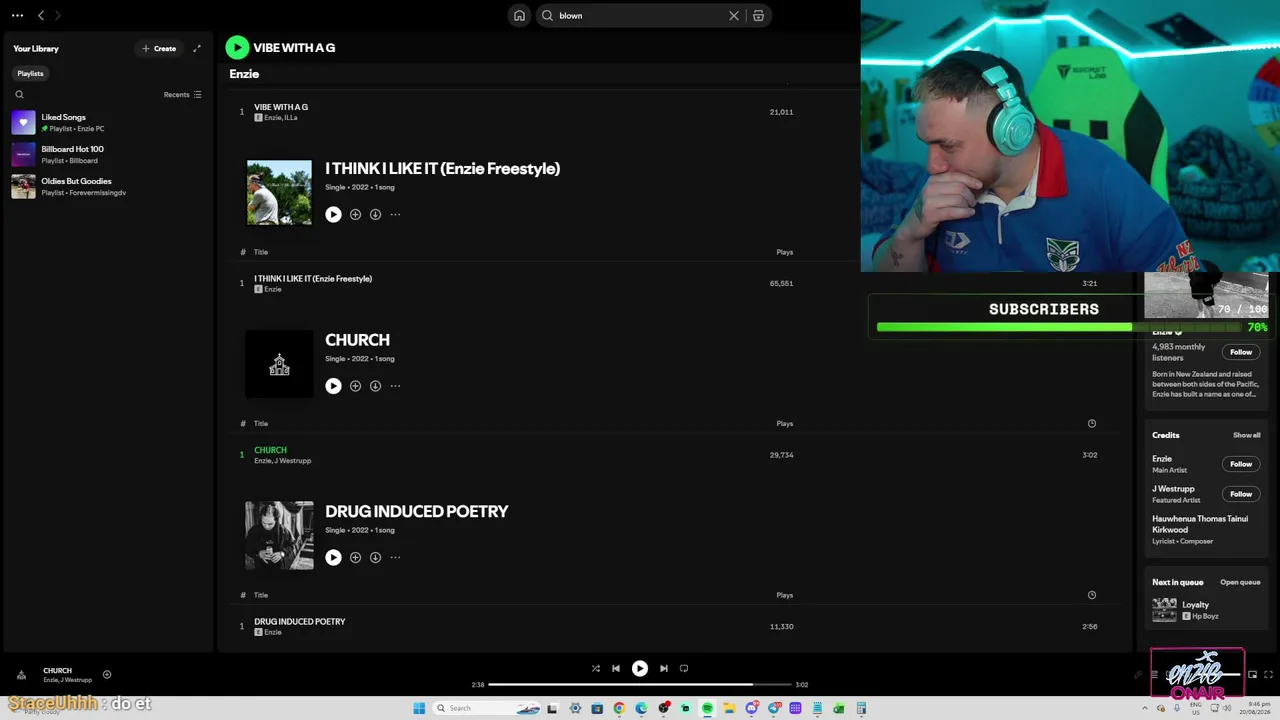Skip to next track
1280x720 pixels.
point(664,669)
